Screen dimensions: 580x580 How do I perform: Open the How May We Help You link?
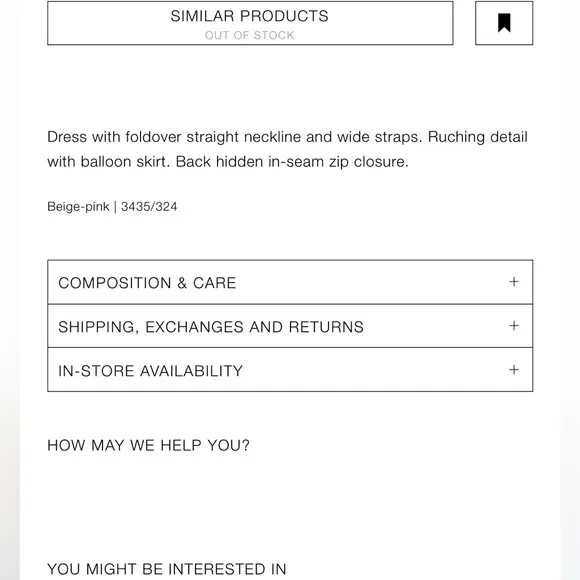pyautogui.click(x=148, y=445)
